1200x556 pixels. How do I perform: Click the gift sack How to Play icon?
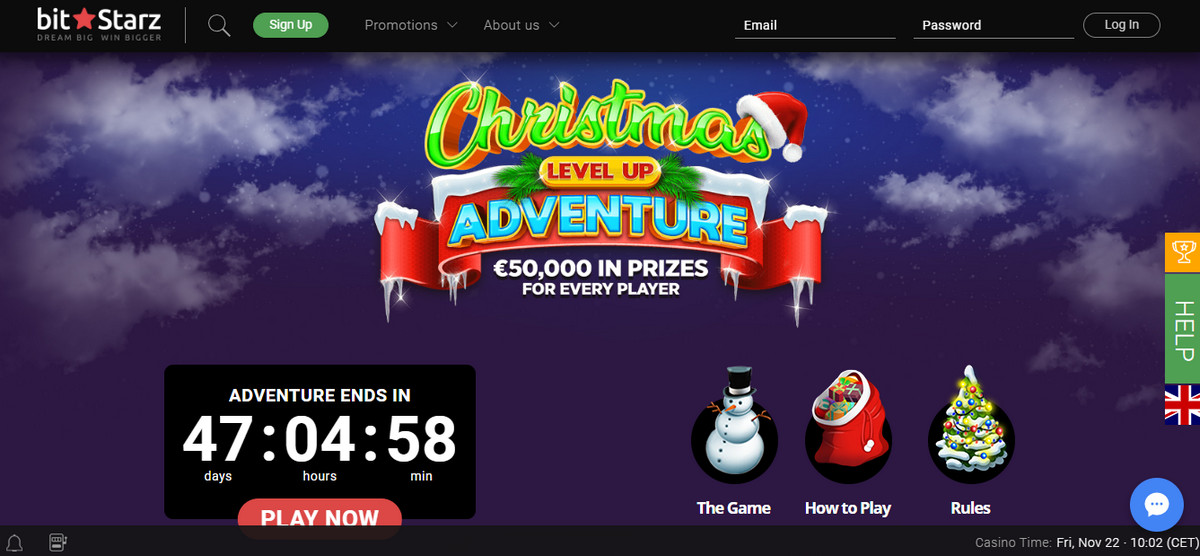(847, 429)
